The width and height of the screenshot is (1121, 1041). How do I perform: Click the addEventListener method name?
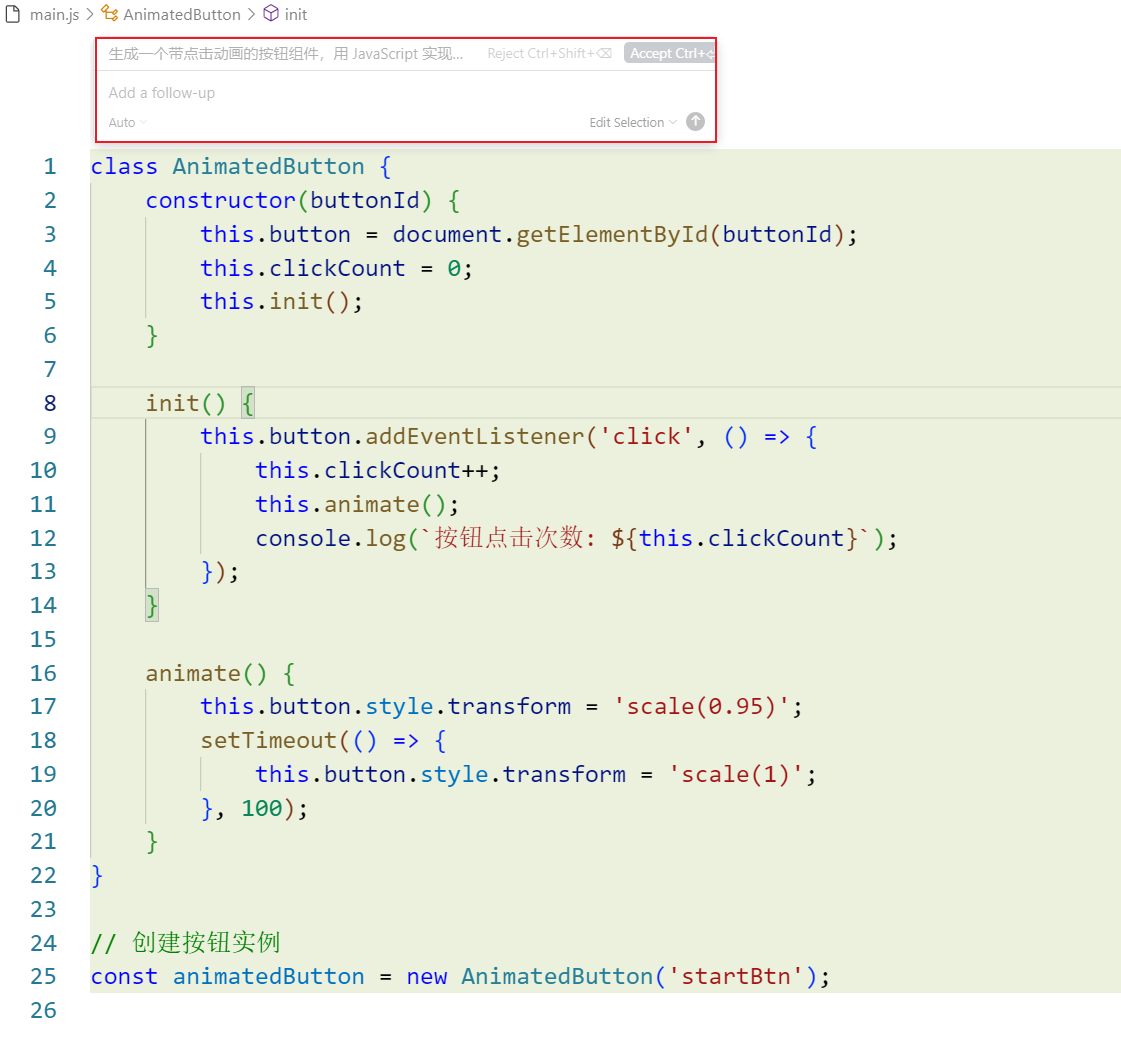pos(474,437)
